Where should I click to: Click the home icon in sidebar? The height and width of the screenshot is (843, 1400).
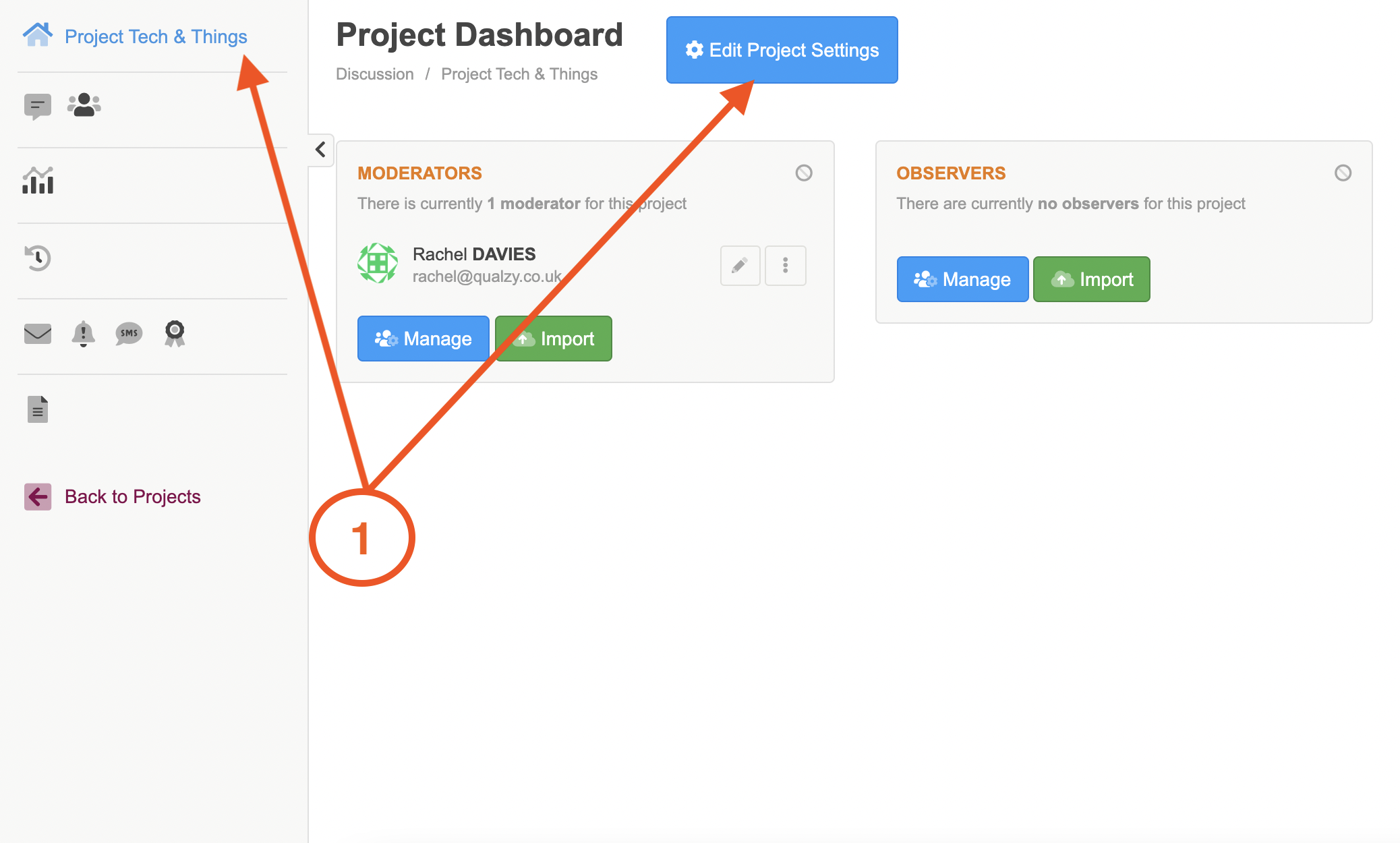38,35
